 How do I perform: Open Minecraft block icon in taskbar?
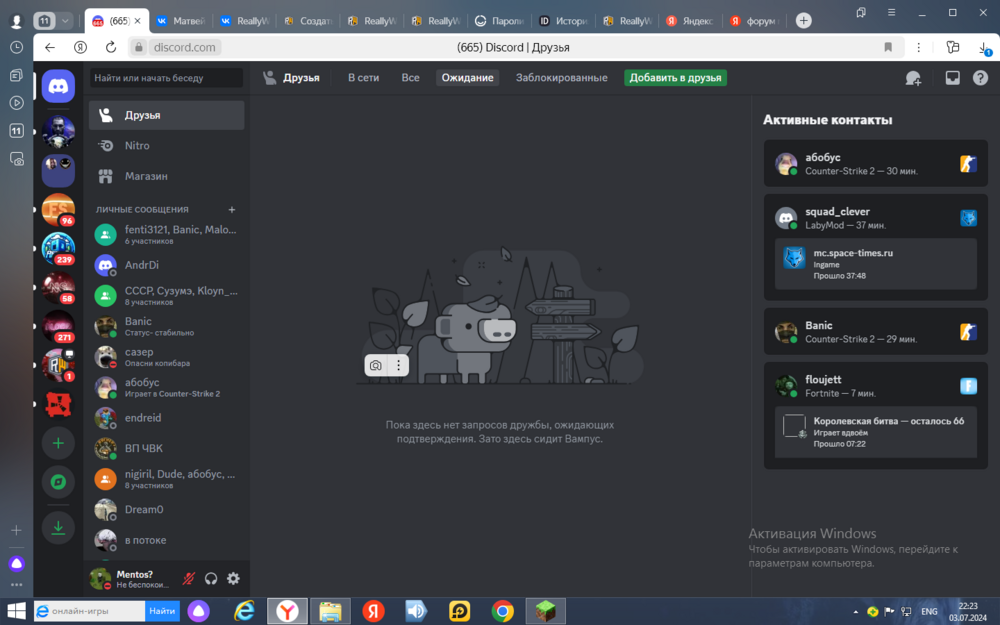click(x=545, y=611)
